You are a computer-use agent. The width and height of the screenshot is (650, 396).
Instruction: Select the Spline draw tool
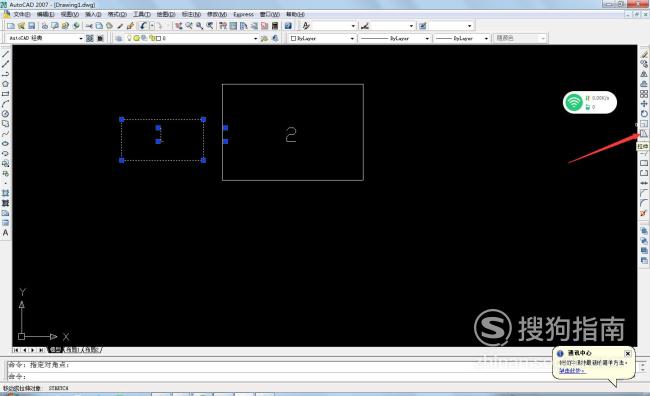point(5,134)
